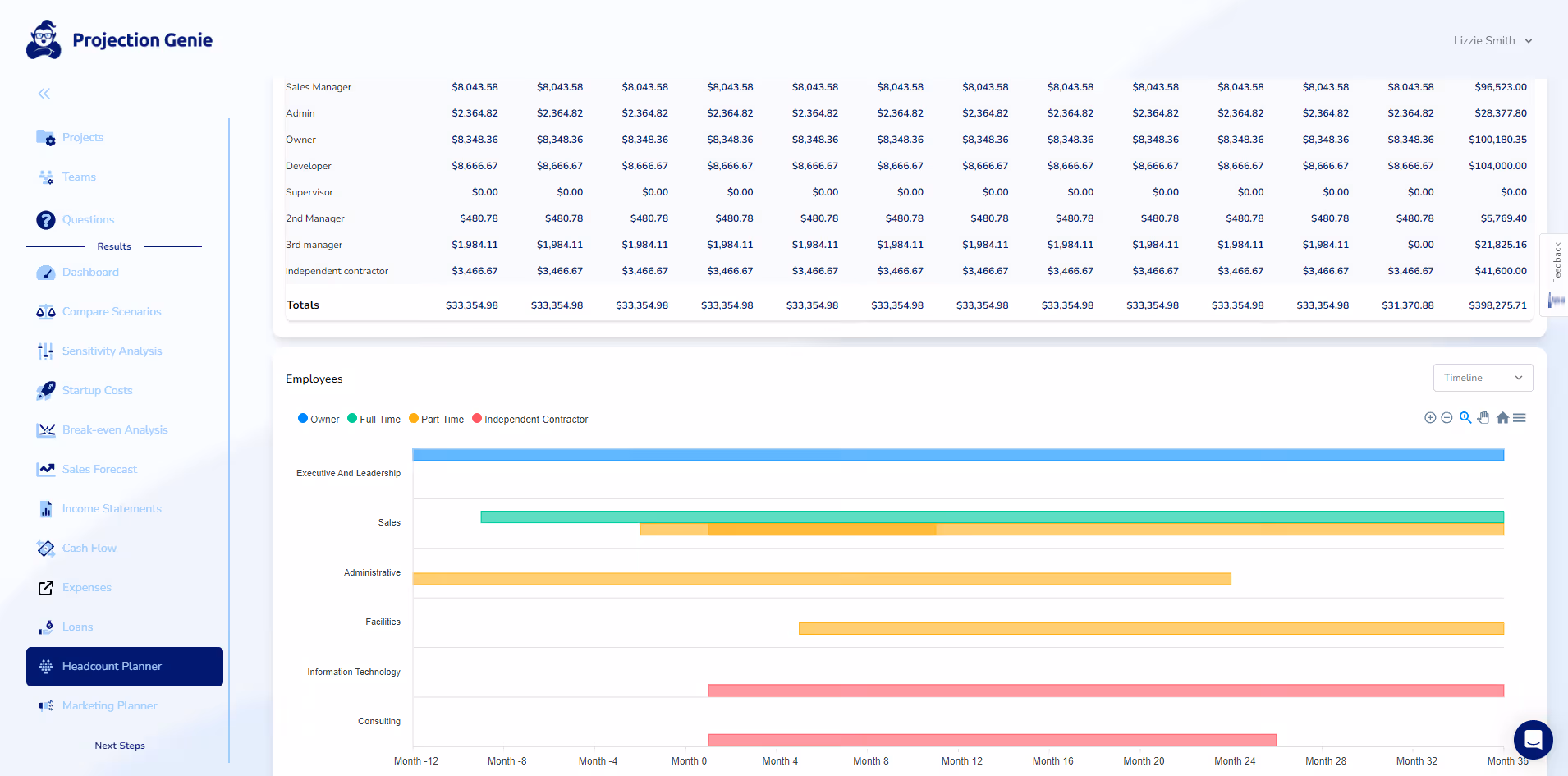Image resolution: width=1568 pixels, height=776 pixels.
Task: Zoom out on the Employees chart
Action: 1447,418
